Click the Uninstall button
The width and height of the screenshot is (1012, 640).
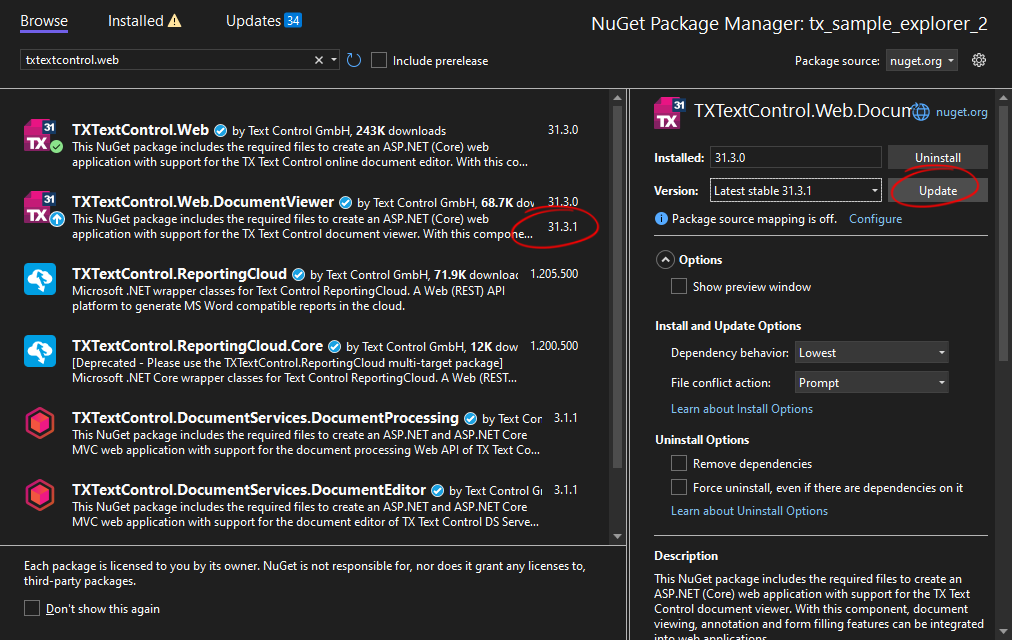tap(937, 157)
